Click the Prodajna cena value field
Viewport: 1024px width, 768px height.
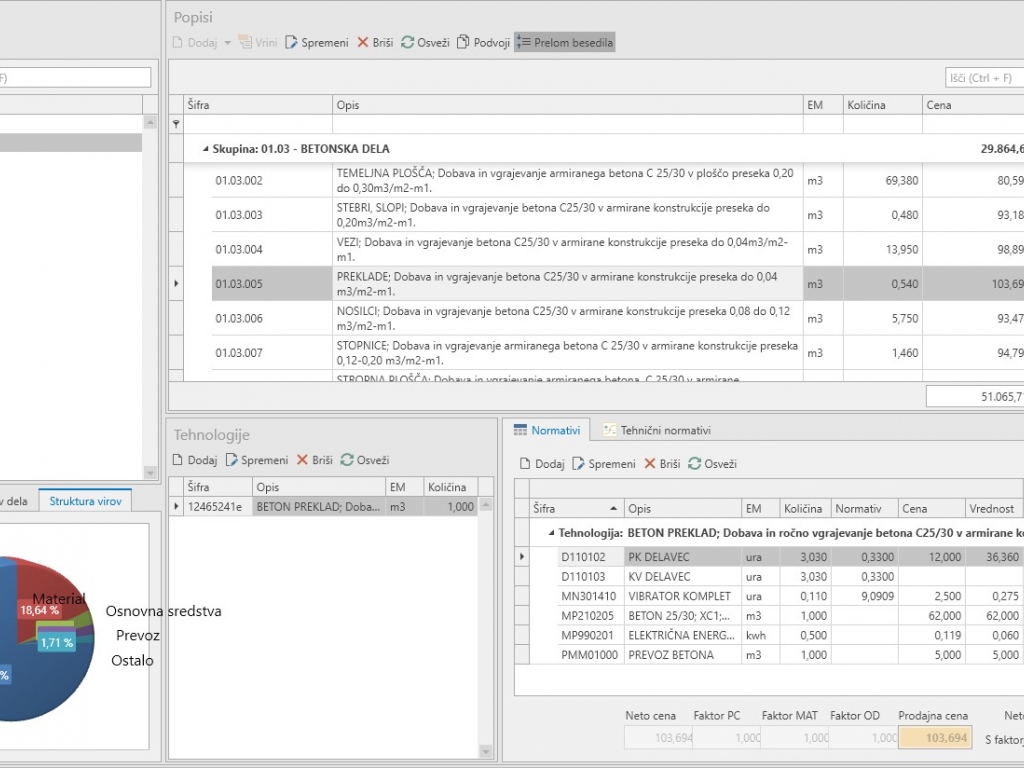[935, 738]
